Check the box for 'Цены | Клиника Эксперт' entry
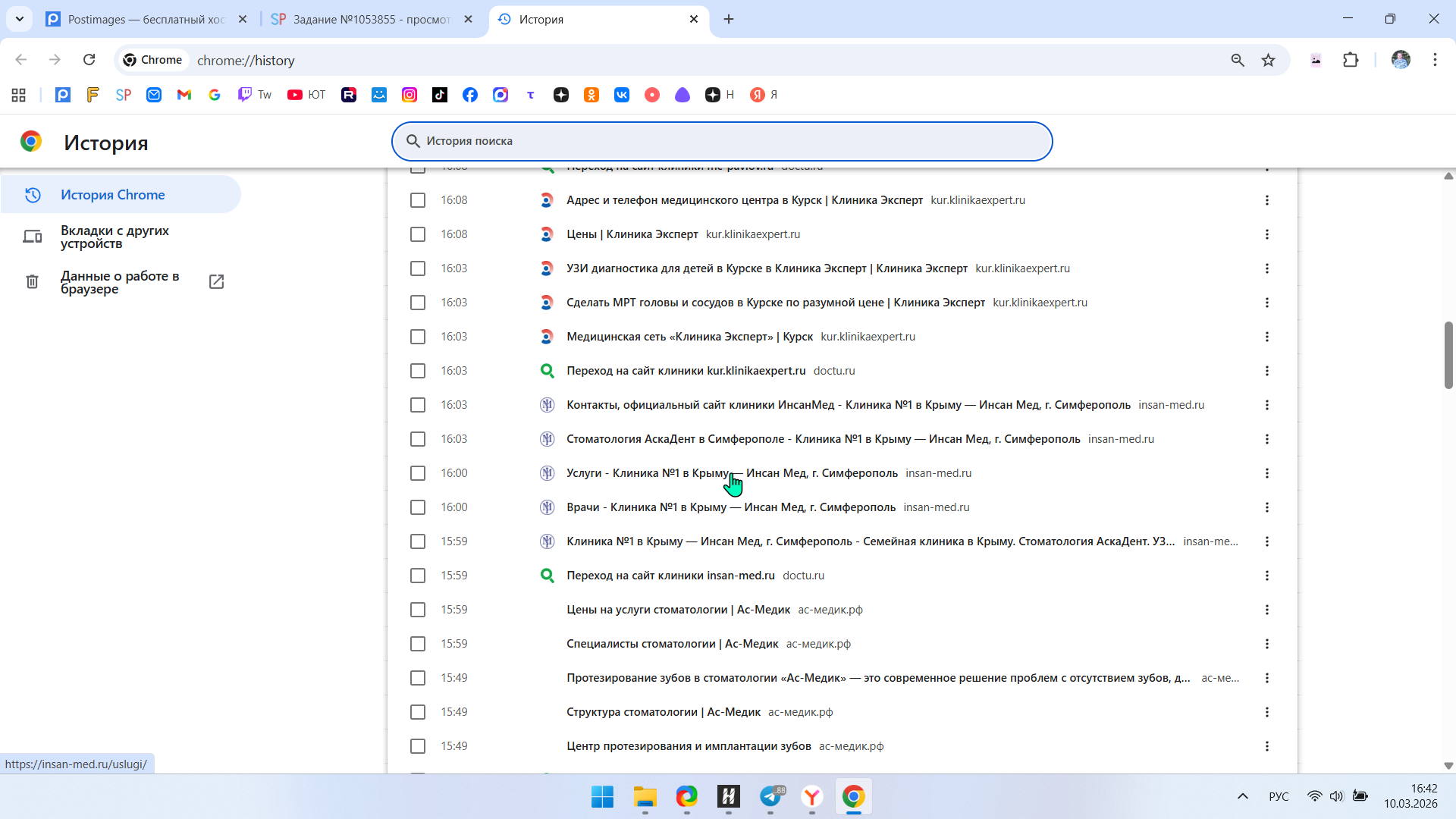Image resolution: width=1456 pixels, height=819 pixels. [418, 234]
